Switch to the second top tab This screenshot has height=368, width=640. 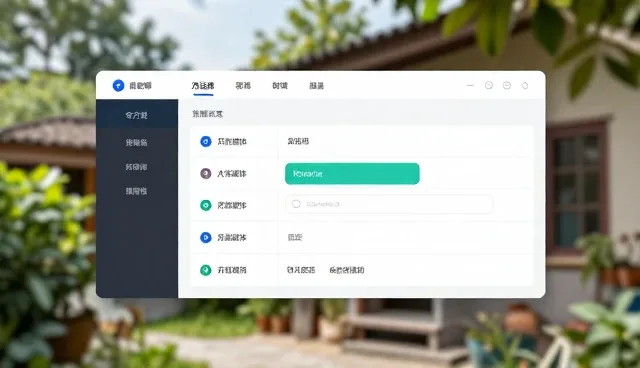coord(243,86)
